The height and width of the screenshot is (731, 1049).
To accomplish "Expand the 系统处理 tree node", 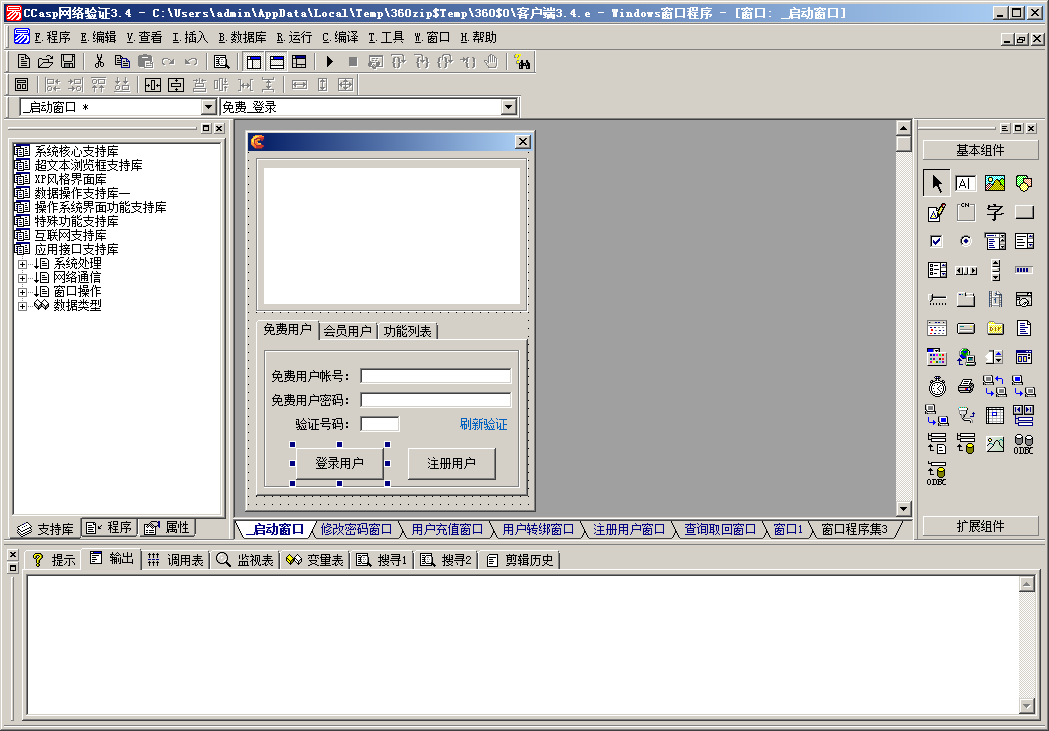I will click(x=22, y=264).
